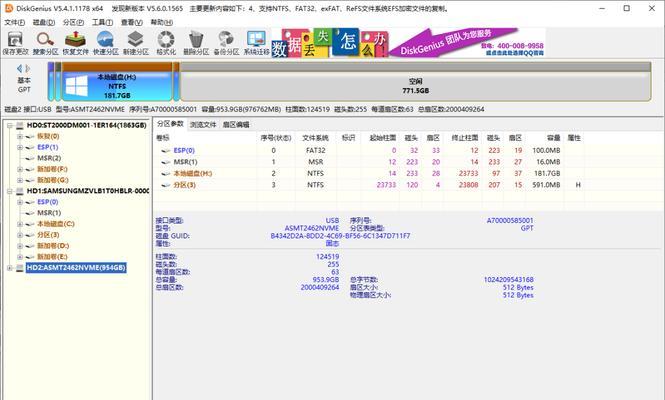The height and width of the screenshot is (400, 665).
Task: Switch to the 浏览文件 tab
Action: 203,124
